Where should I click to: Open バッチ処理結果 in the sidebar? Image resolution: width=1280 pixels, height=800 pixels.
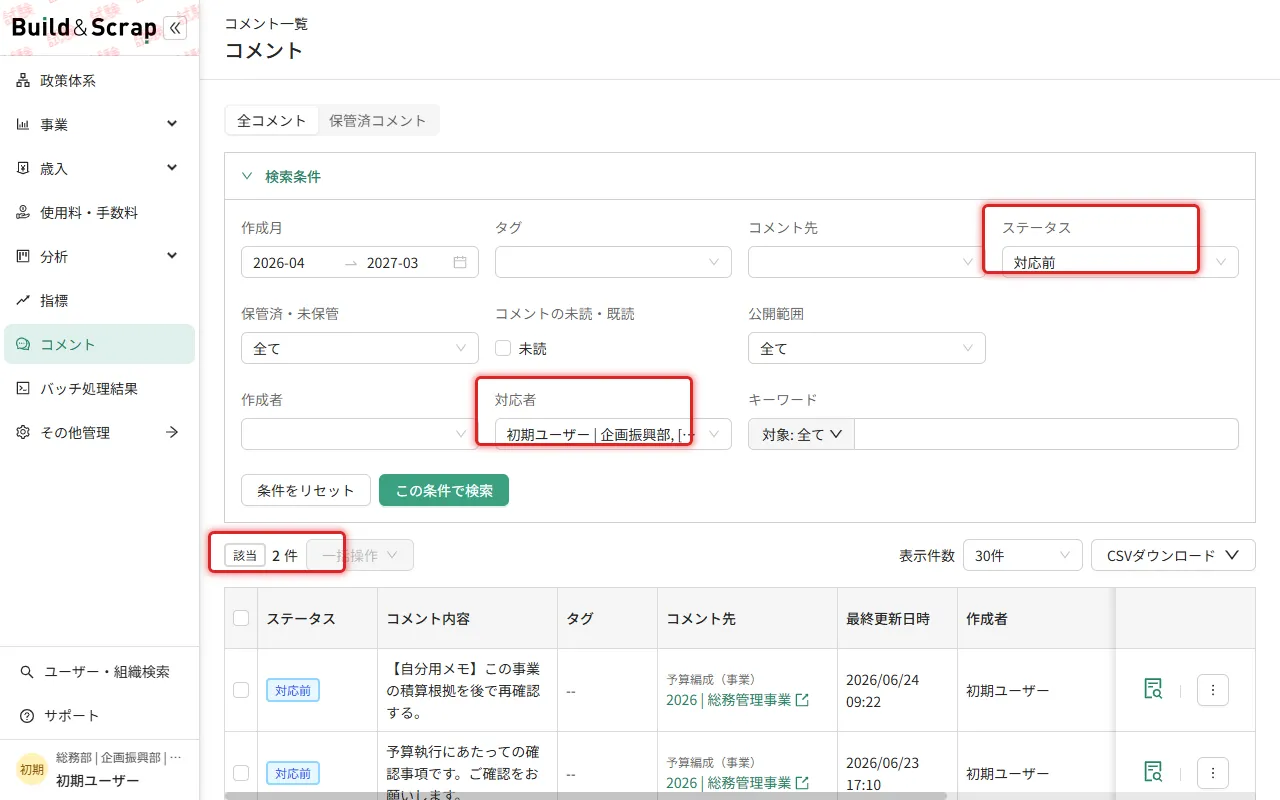point(99,389)
